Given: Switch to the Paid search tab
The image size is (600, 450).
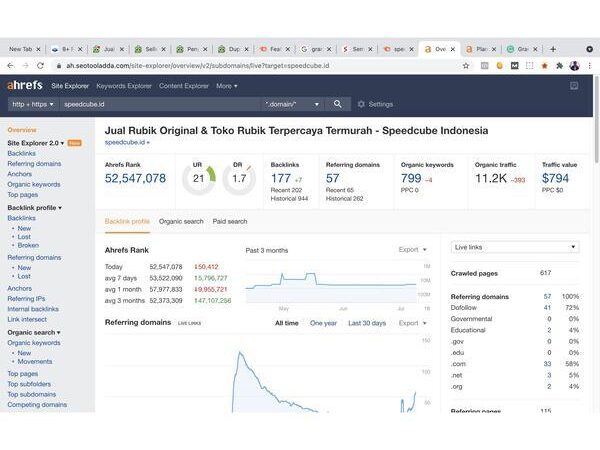Looking at the screenshot, I should pyautogui.click(x=229, y=221).
